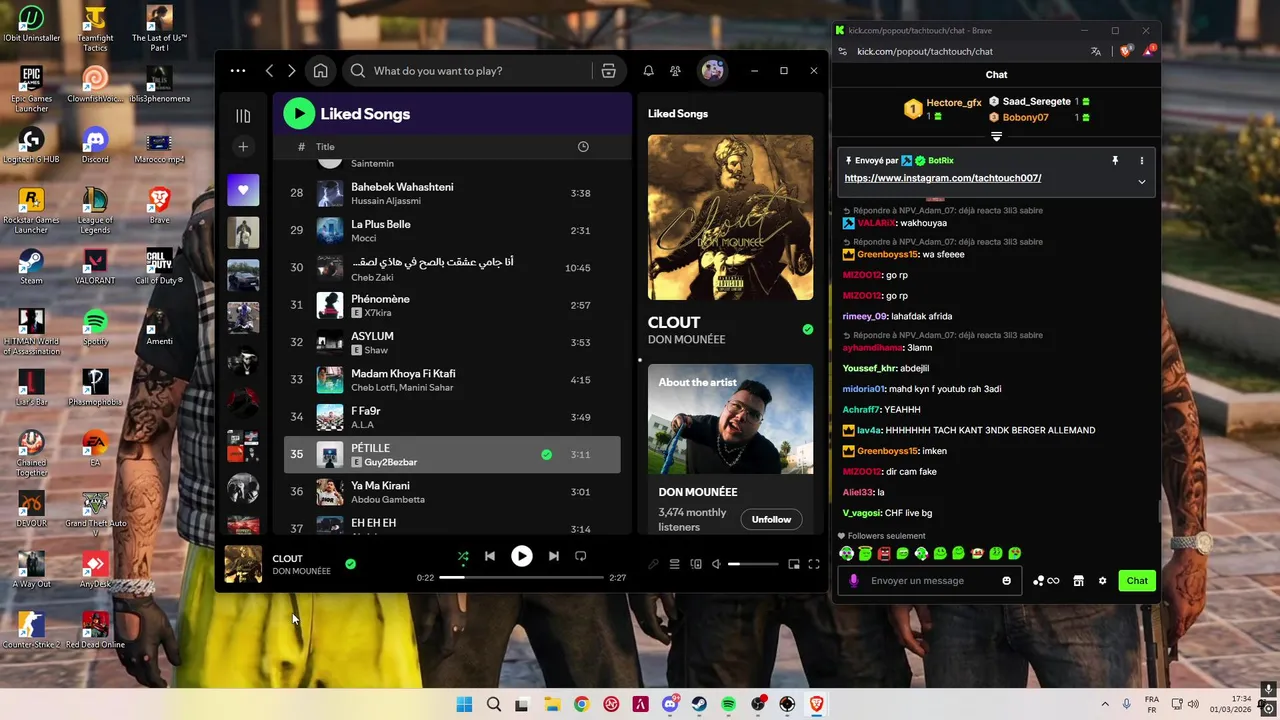
Task: Open artist link Abdou Gambetta
Action: [388, 500]
